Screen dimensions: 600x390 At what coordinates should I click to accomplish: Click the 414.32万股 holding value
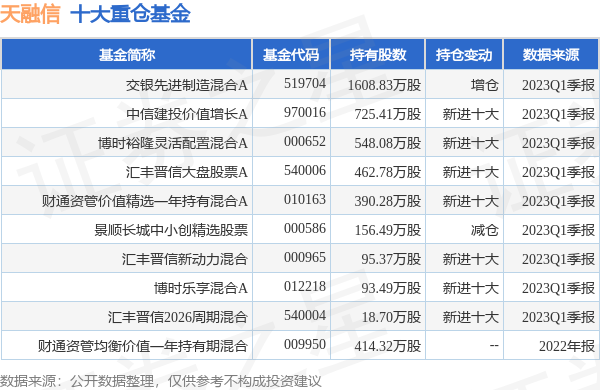388,346
